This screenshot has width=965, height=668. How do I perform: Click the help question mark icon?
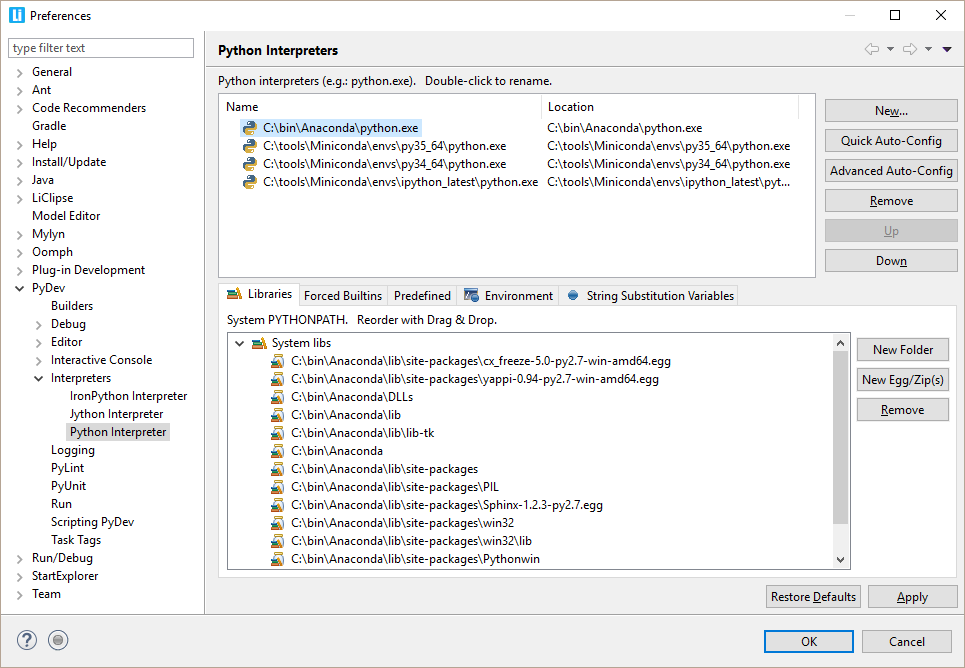(26, 640)
